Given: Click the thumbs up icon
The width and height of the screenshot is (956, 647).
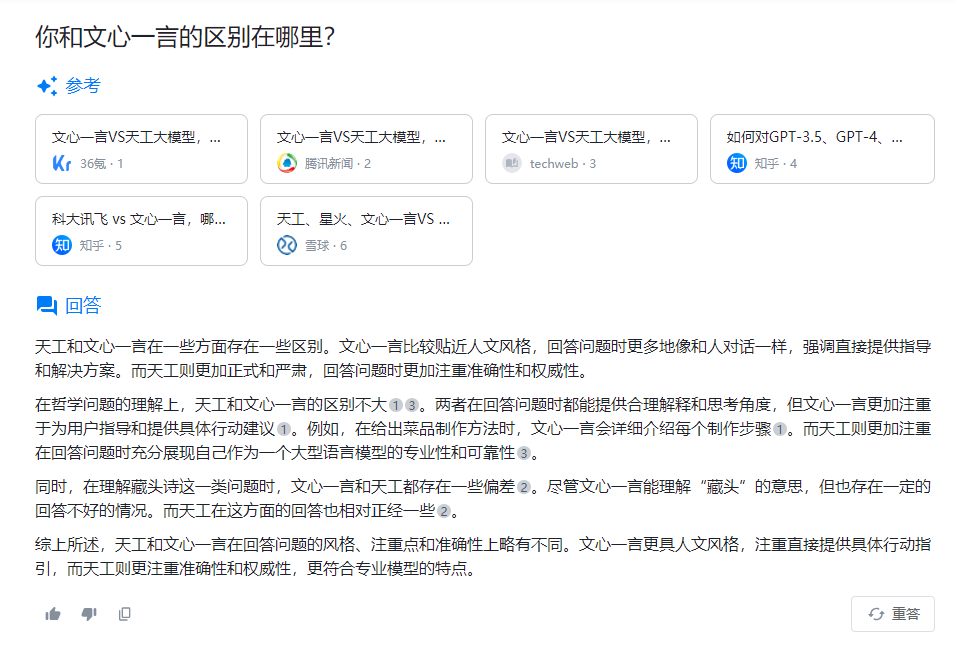Looking at the screenshot, I should [53, 613].
